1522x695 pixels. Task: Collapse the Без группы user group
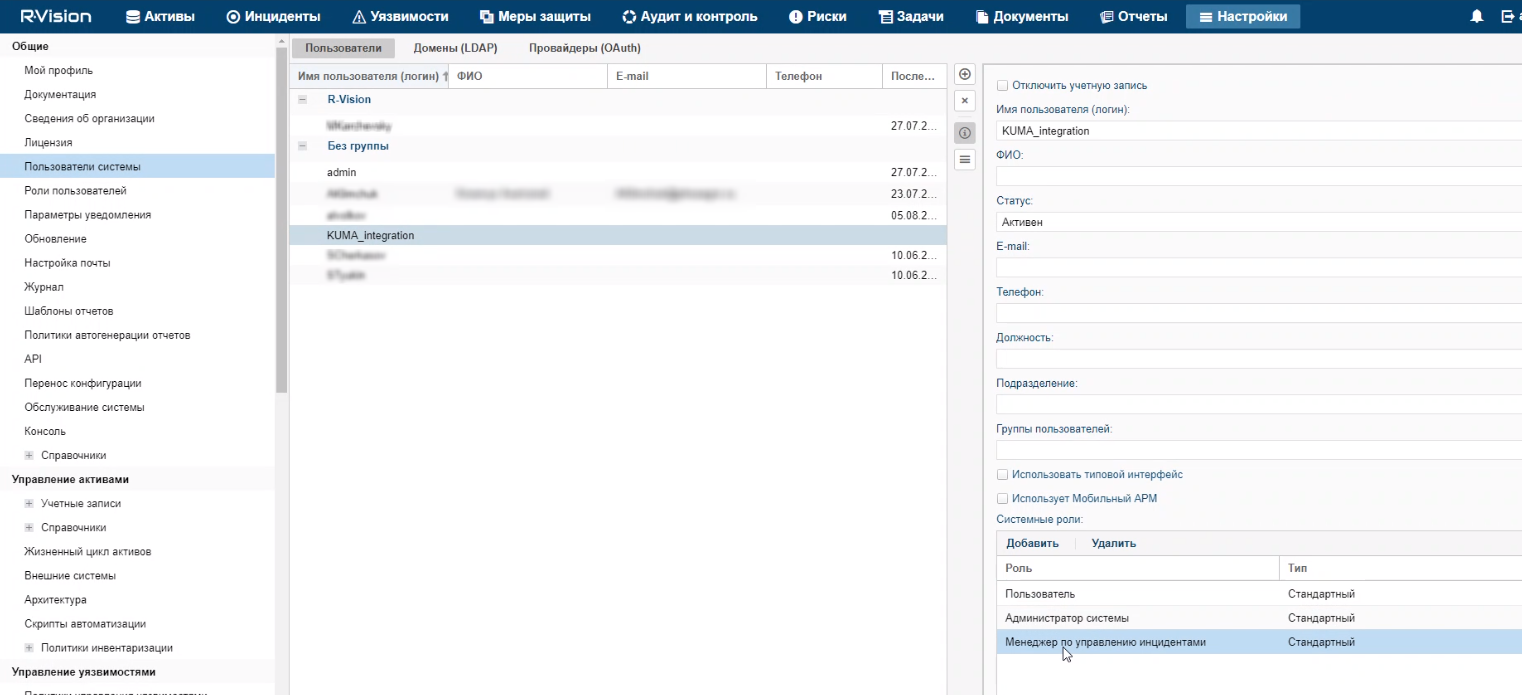point(301,145)
